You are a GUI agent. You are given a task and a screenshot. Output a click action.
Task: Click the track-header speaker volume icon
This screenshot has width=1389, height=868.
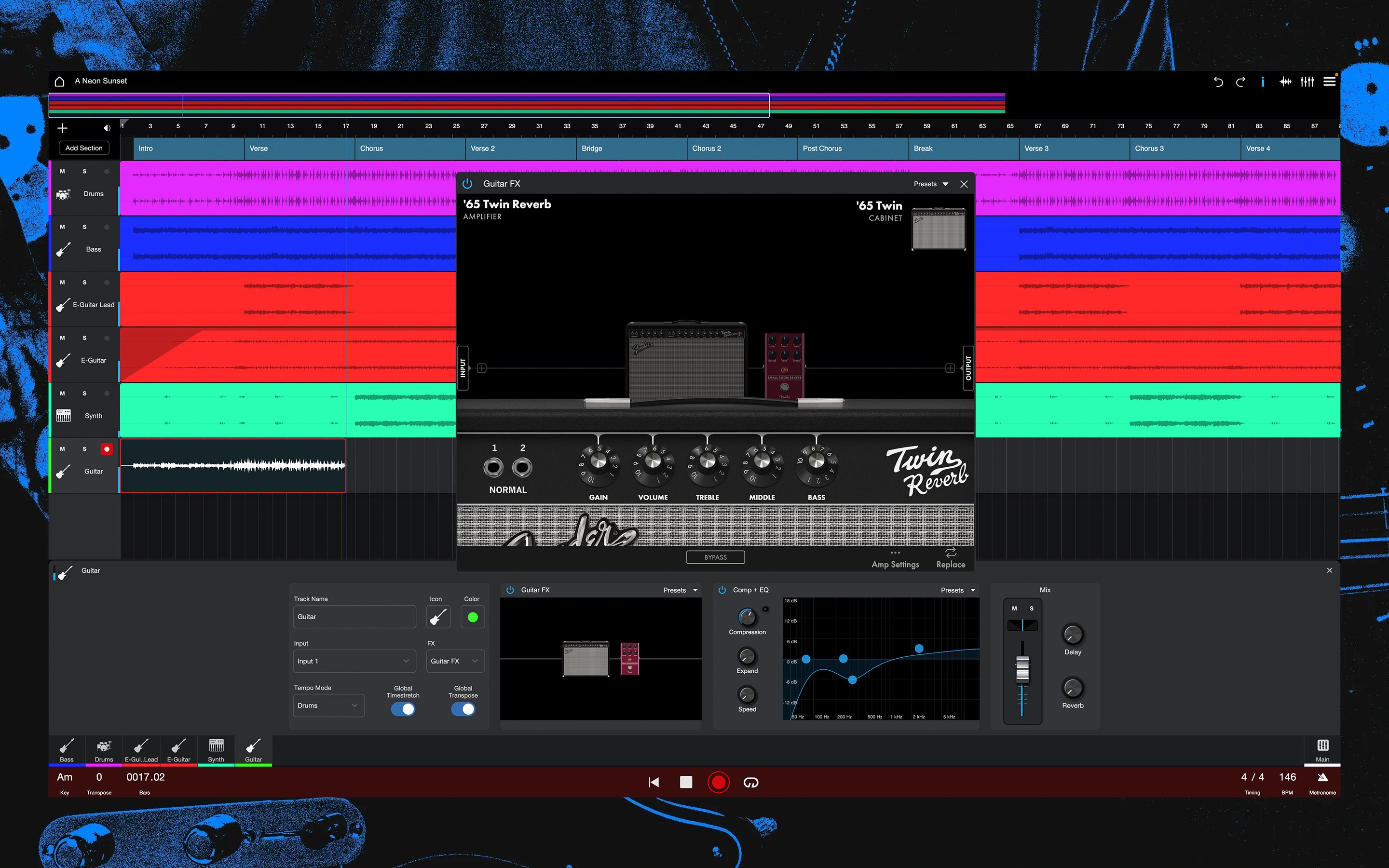(x=107, y=127)
